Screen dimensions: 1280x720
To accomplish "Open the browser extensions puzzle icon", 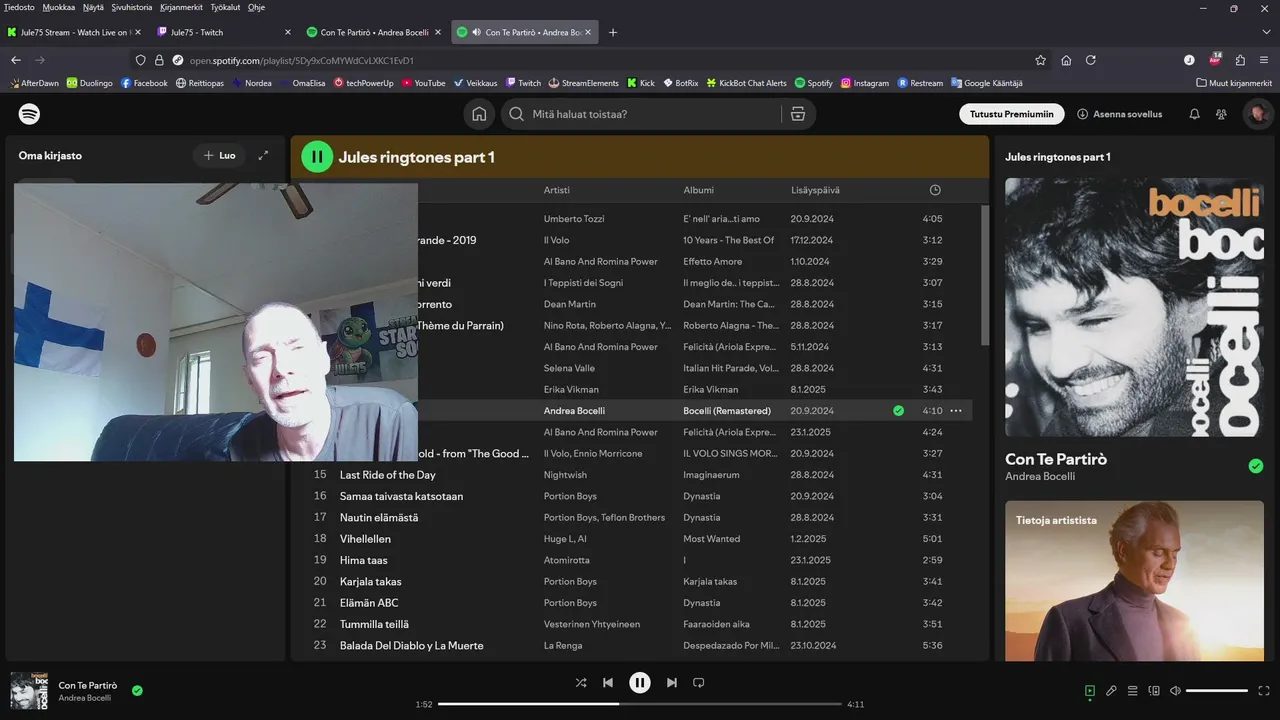I will (1240, 60).
